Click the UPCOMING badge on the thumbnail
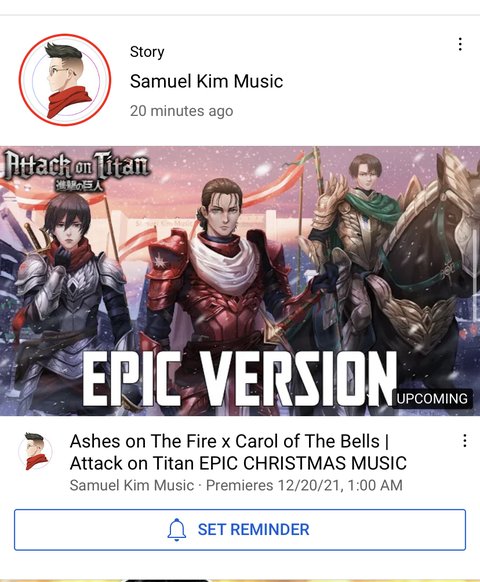The height and width of the screenshot is (582, 480). click(x=432, y=399)
